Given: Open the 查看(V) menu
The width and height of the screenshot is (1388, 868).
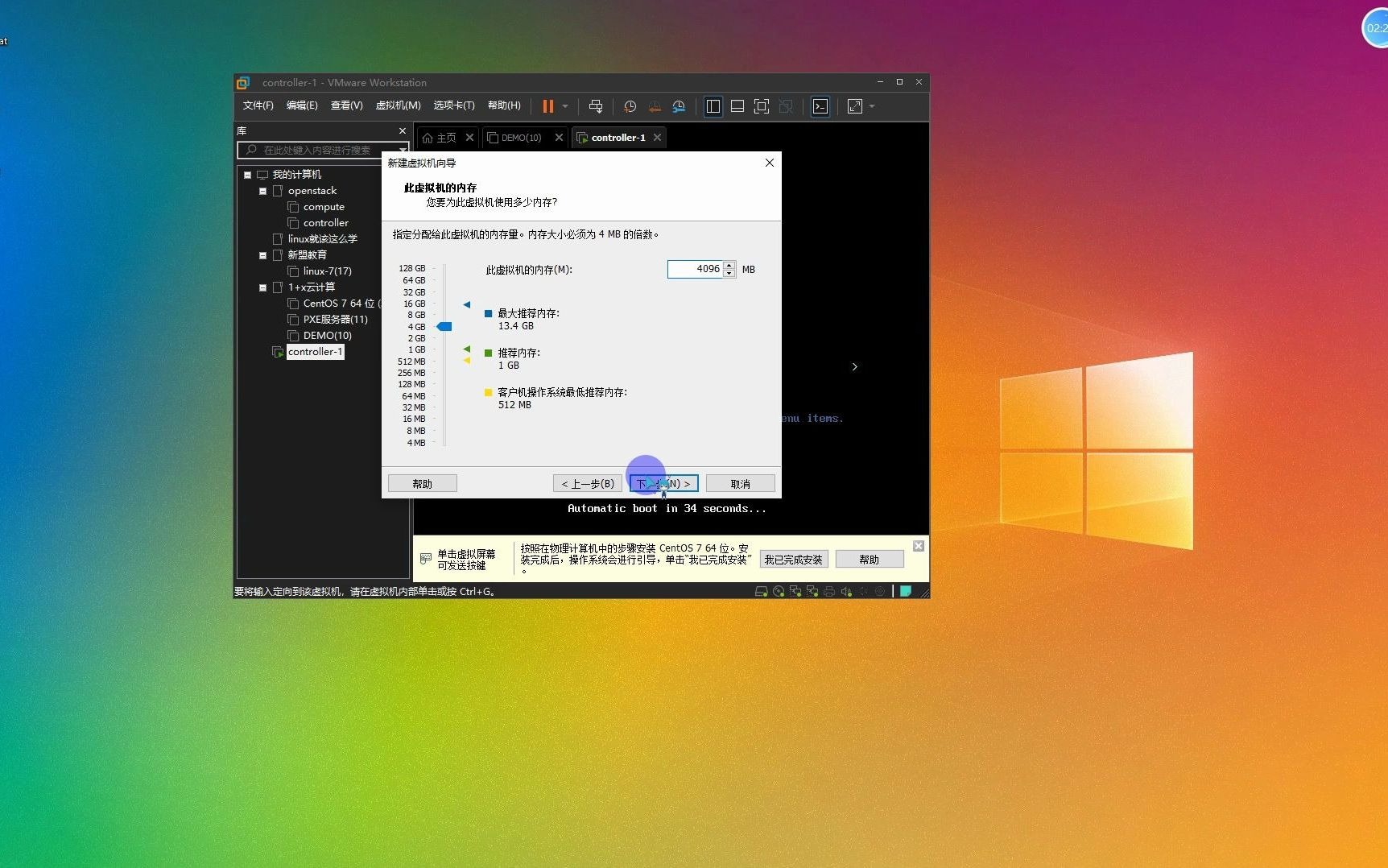Looking at the screenshot, I should [347, 105].
